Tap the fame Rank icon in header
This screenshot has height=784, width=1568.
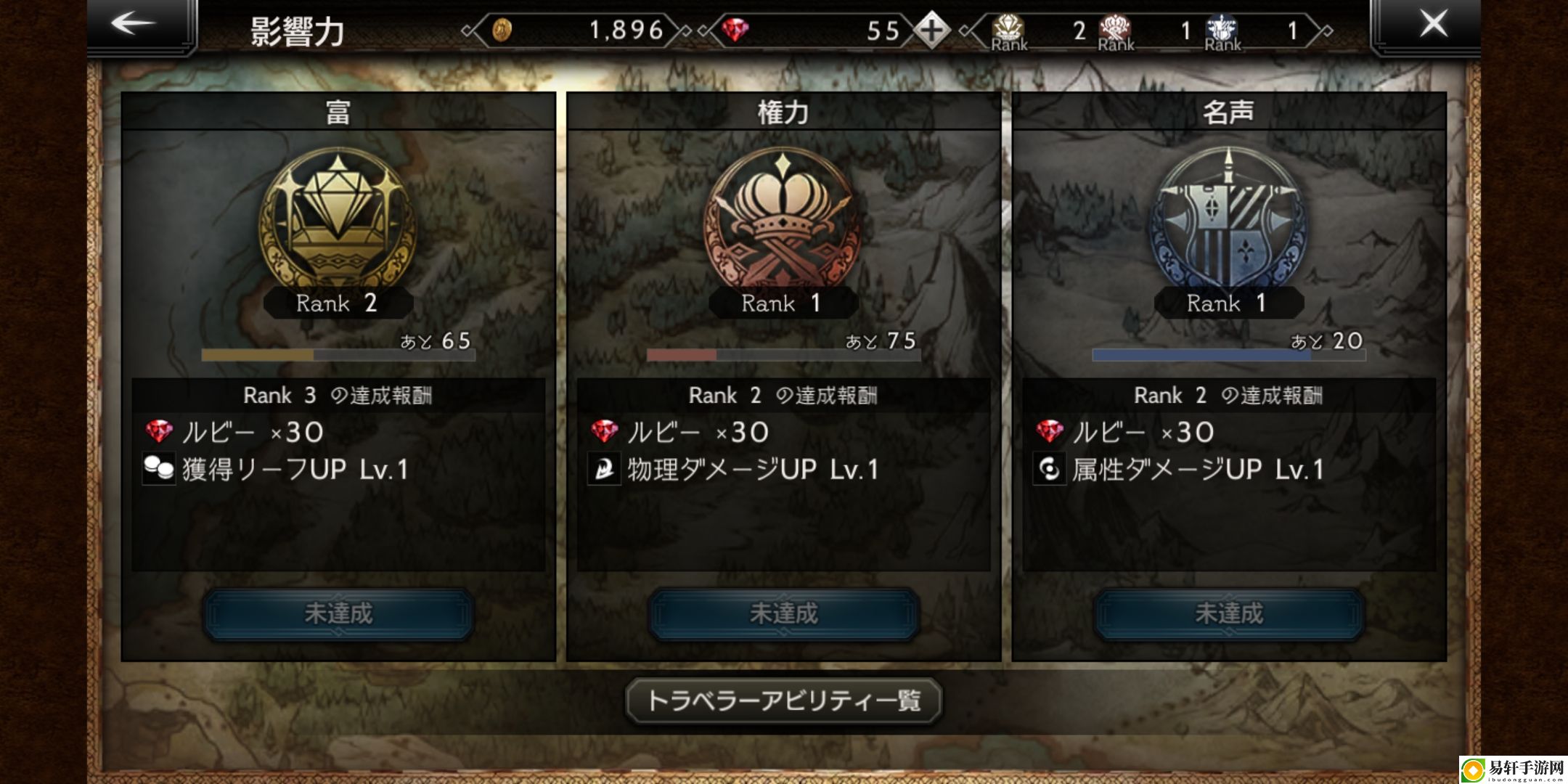[x=1222, y=32]
